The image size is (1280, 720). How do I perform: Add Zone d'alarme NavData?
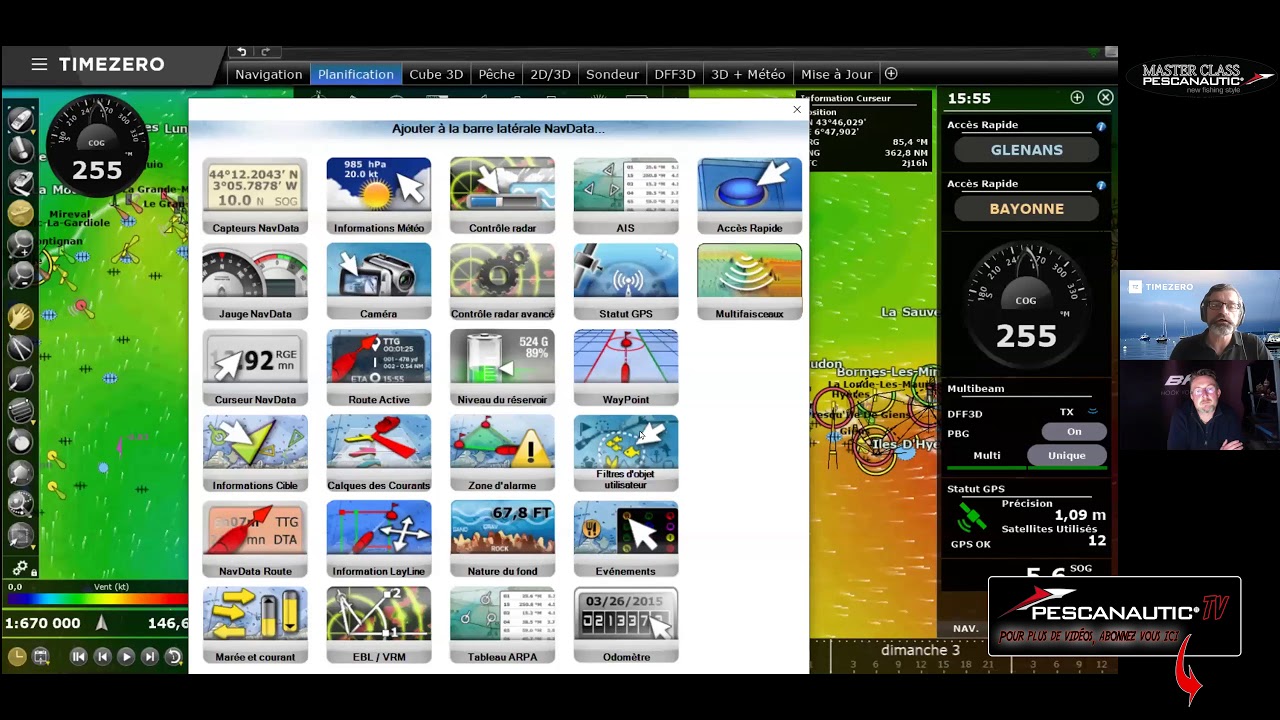tap(502, 454)
